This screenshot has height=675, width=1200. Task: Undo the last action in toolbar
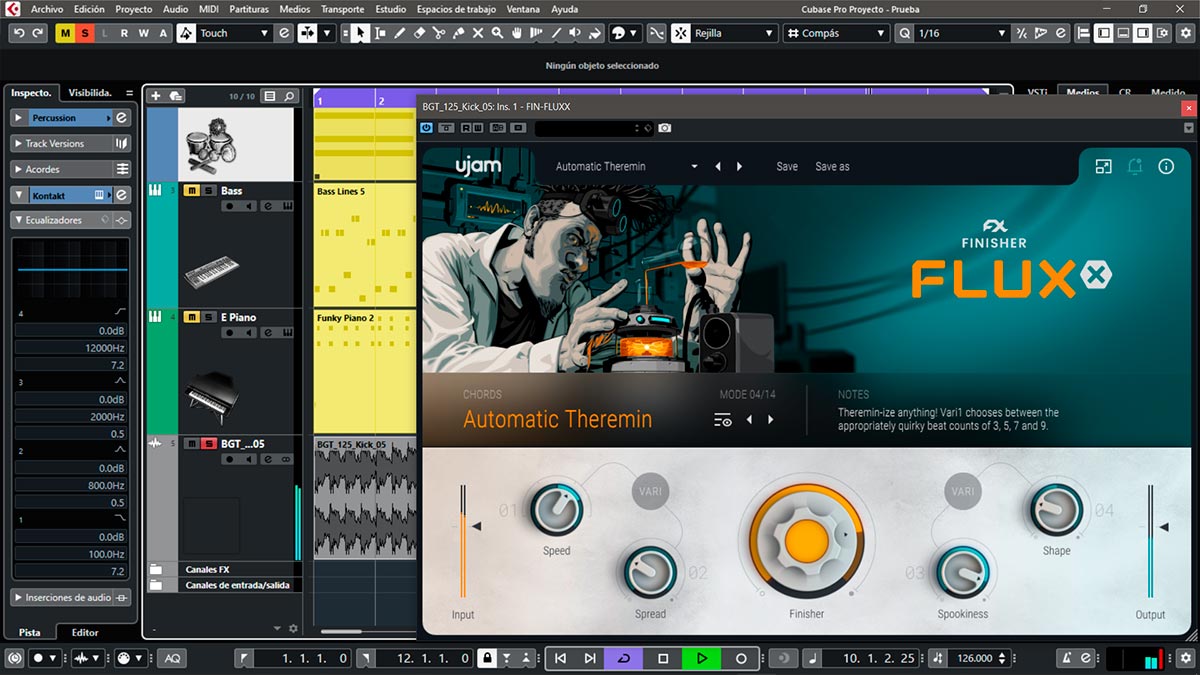19,33
